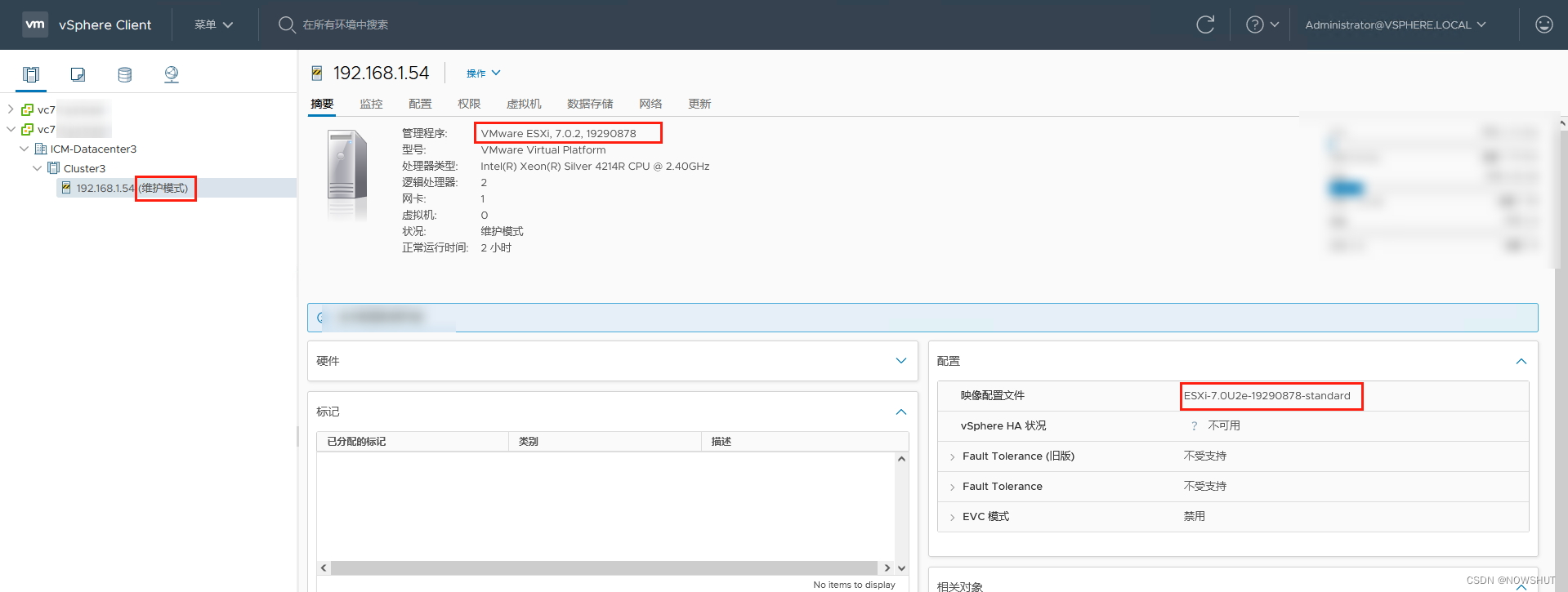Click the vSphere Client title text
This screenshot has height=592, width=1568.
click(105, 24)
